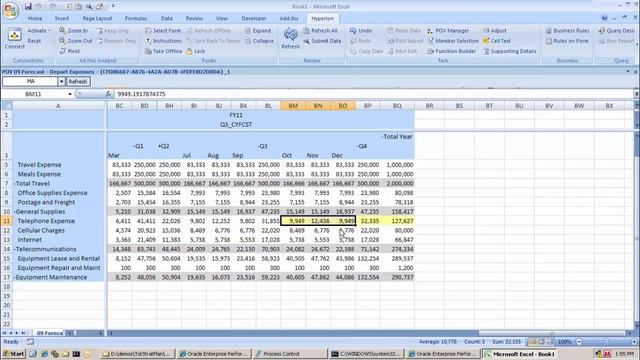Image resolution: width=640 pixels, height=360 pixels.
Task: Open Select Form
Action: point(162,31)
